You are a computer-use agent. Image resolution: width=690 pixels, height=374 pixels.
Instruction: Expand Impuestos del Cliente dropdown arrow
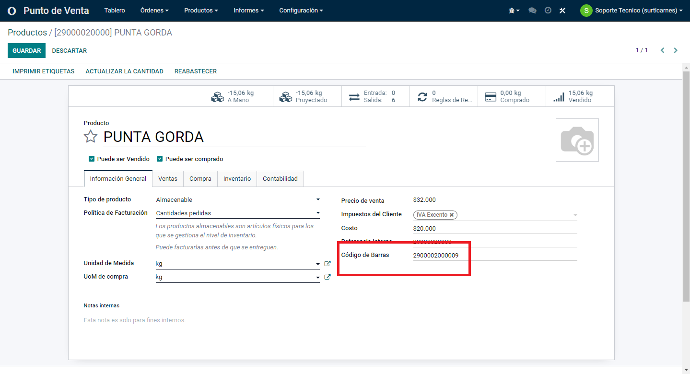(575, 215)
